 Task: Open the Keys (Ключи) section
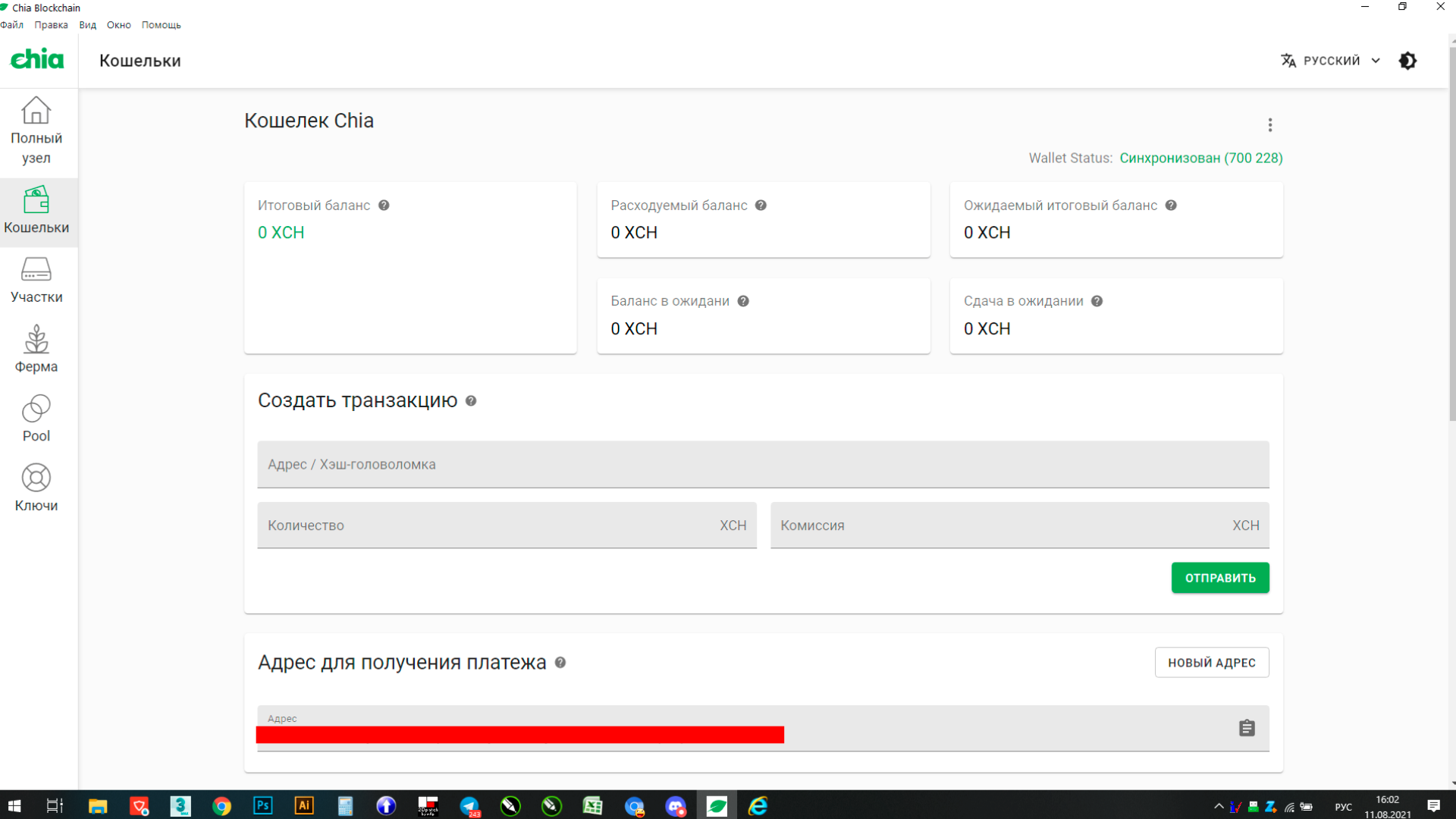coord(36,488)
